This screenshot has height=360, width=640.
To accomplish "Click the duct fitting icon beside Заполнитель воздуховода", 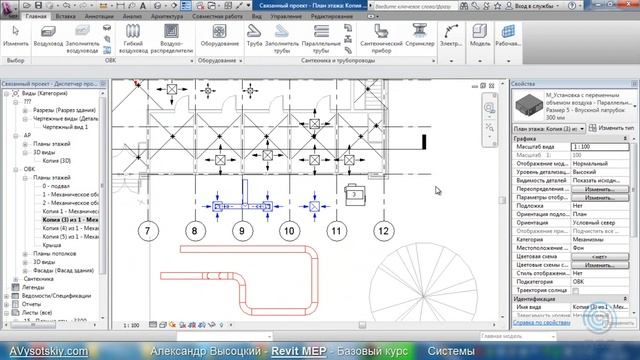I will (x=107, y=28).
